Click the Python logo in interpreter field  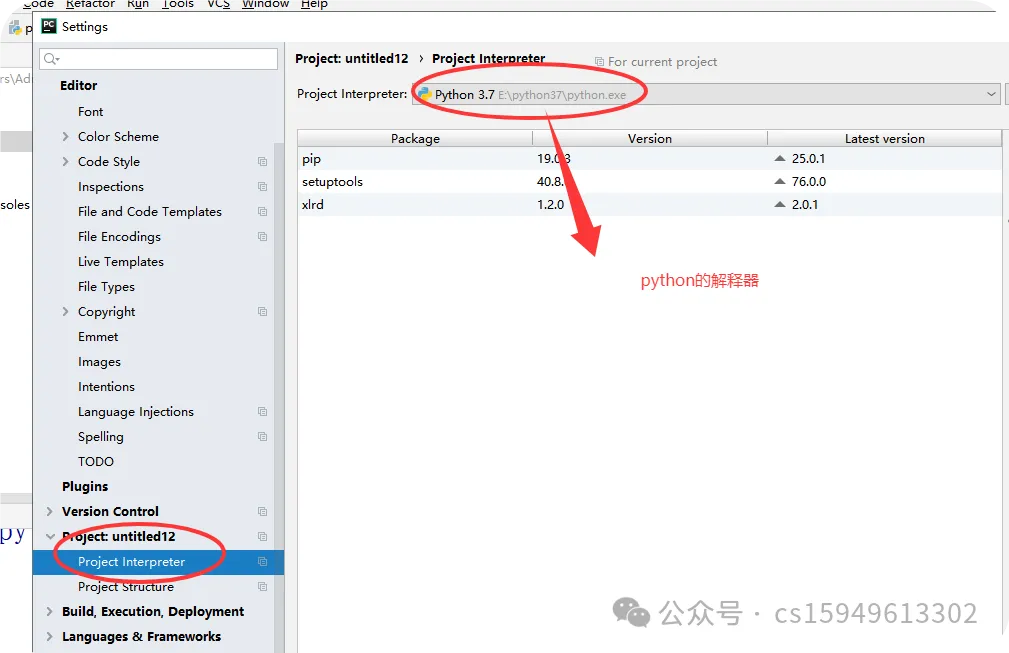(x=424, y=94)
